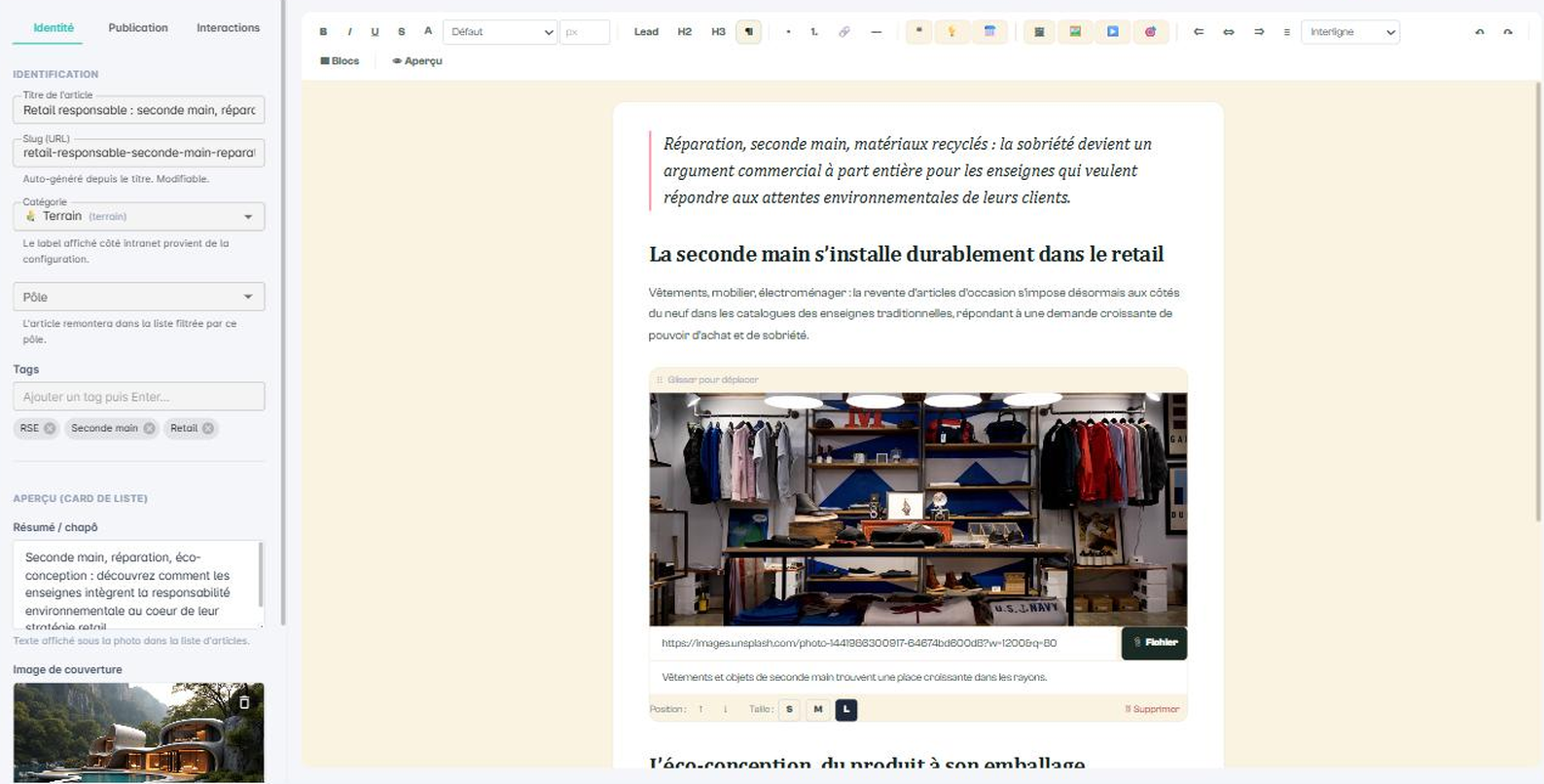Click the image URL field
The width and height of the screenshot is (1544, 784).
click(884, 643)
